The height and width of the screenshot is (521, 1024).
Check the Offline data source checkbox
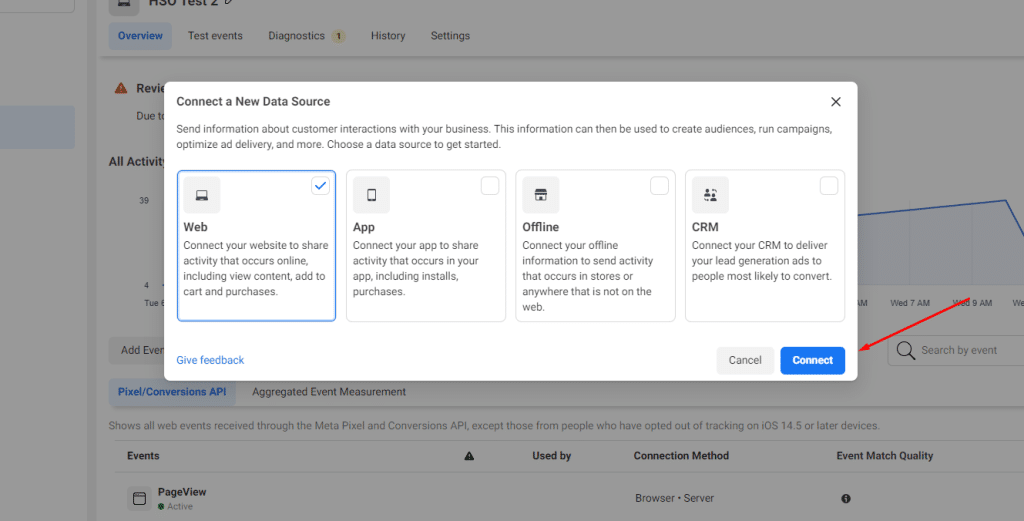[x=659, y=186]
